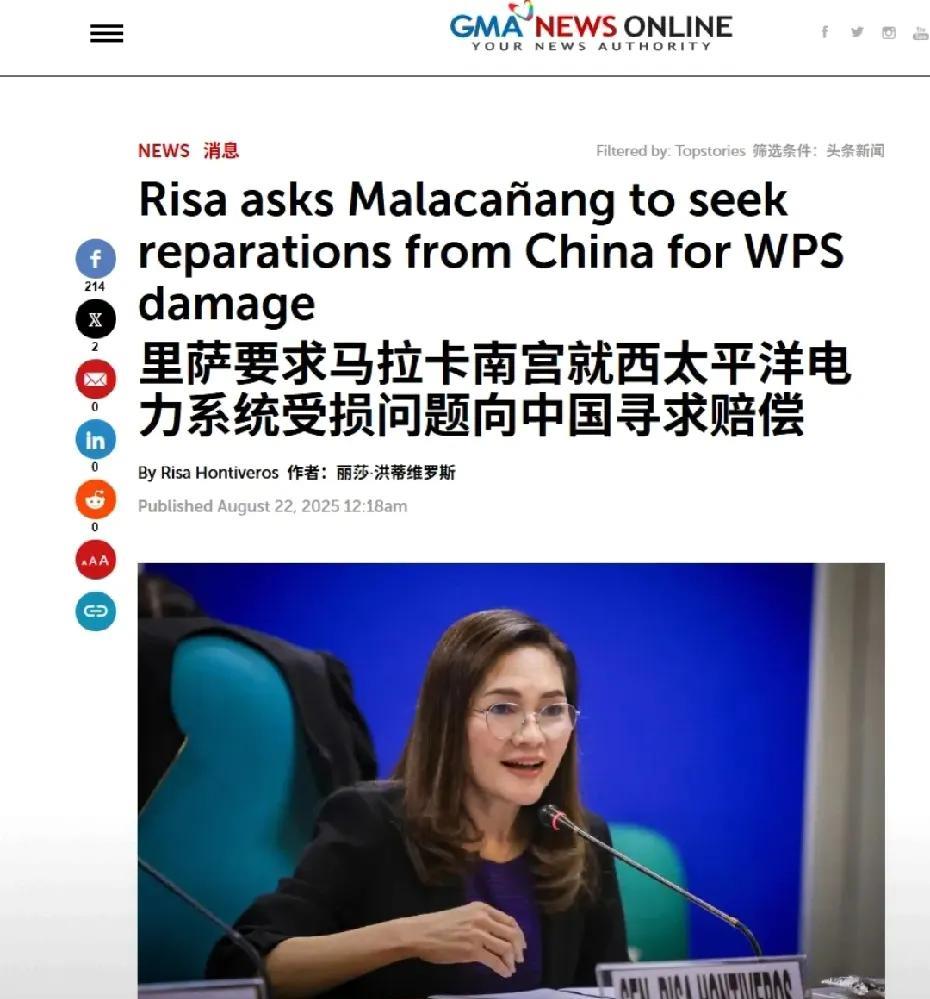The width and height of the screenshot is (930, 999).
Task: Click the article headline text
Action: [x=490, y=251]
